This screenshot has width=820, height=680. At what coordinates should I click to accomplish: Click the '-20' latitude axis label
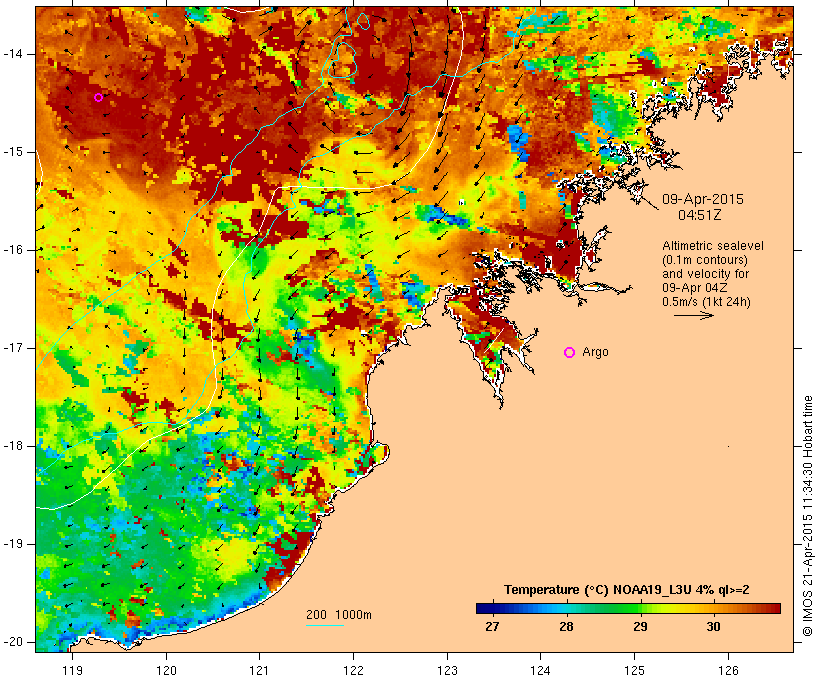coord(13,642)
